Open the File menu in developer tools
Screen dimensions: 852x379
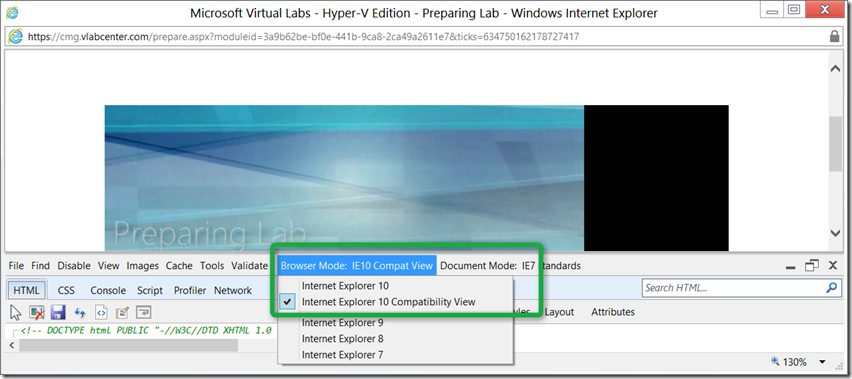tap(16, 266)
